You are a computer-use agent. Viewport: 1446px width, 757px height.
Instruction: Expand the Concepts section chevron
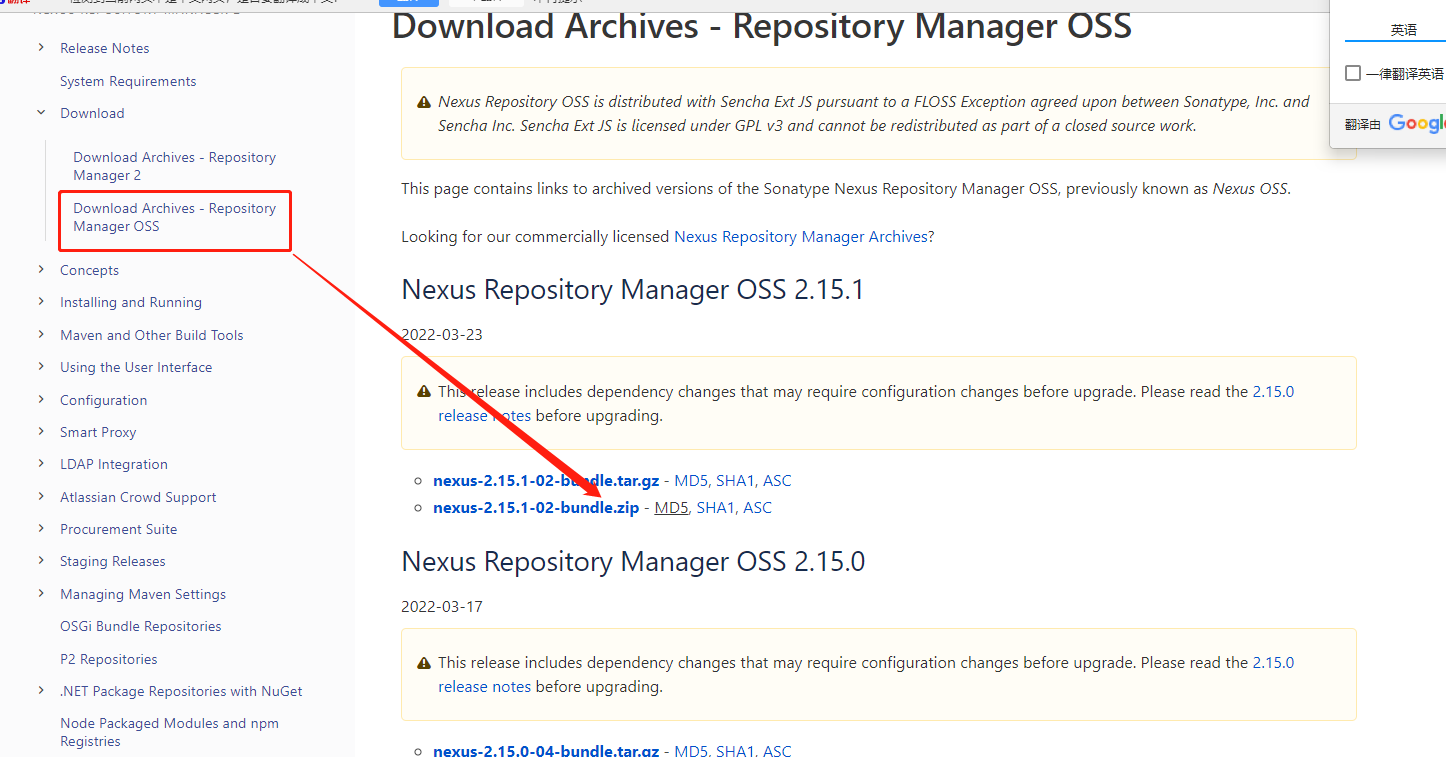pos(41,270)
